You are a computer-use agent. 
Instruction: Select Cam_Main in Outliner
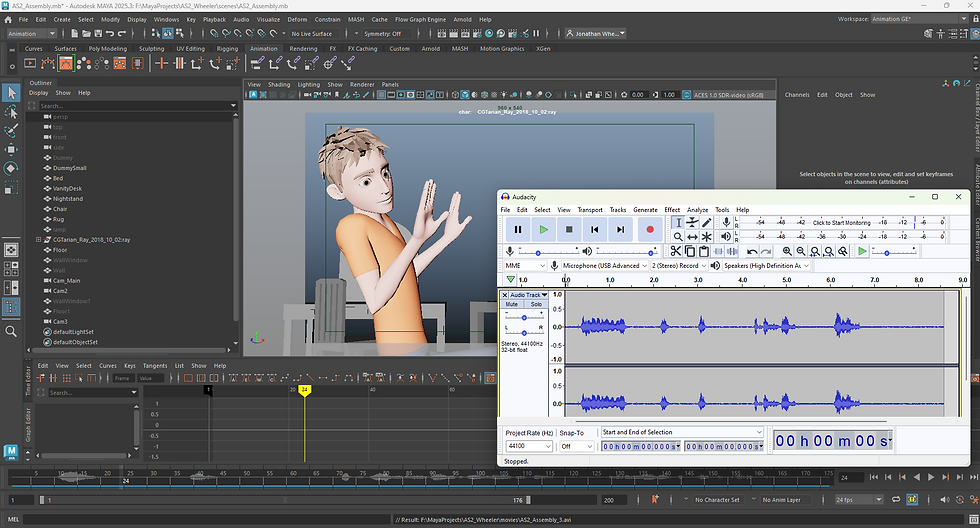[67, 281]
